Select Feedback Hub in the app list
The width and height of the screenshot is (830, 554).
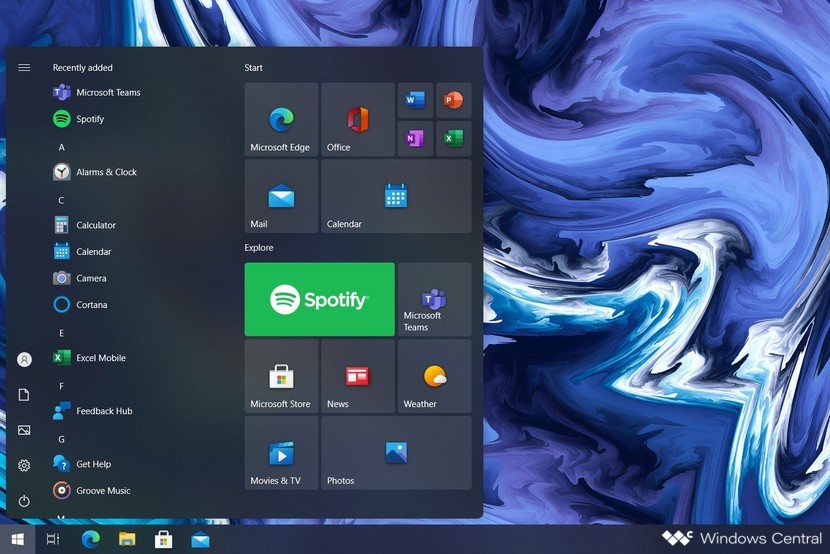pyautogui.click(x=104, y=411)
